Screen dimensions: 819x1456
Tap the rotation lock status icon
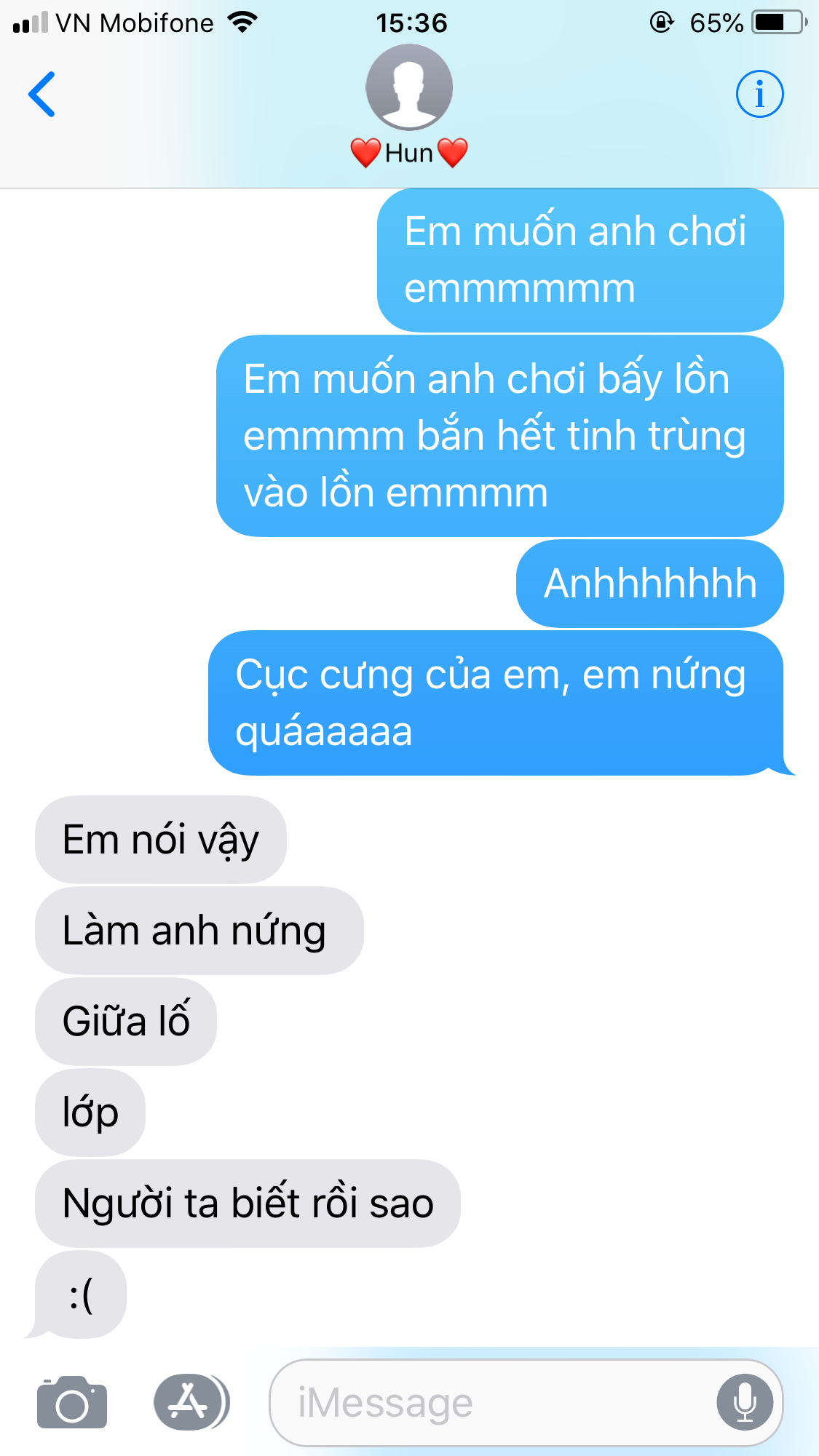662,23
